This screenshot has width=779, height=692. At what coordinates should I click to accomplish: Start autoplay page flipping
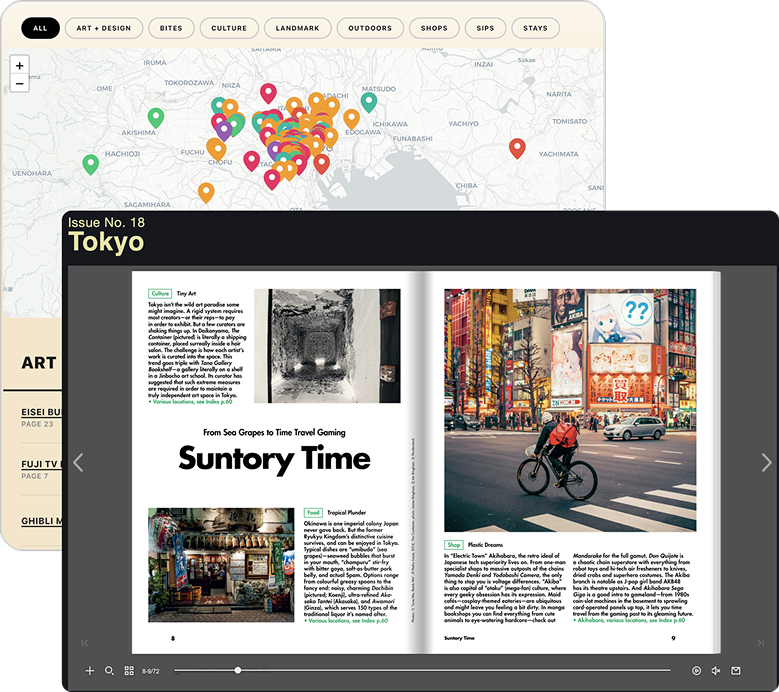[x=697, y=671]
